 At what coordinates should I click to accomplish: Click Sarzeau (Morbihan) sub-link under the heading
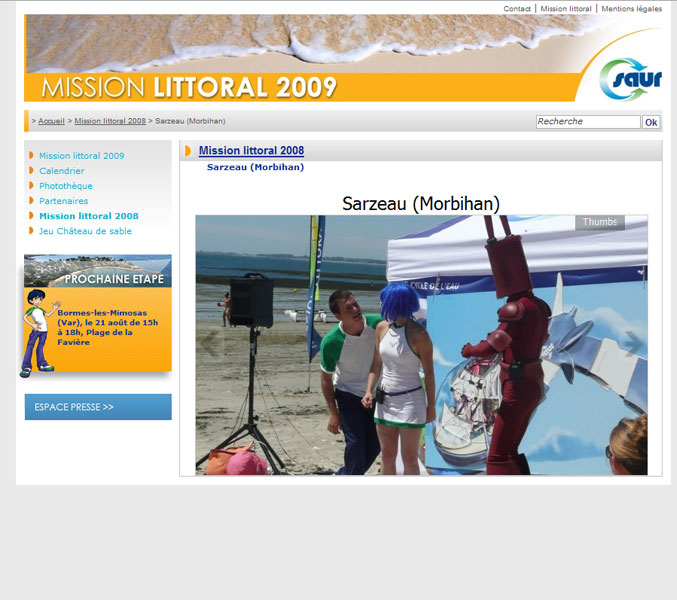pos(255,167)
